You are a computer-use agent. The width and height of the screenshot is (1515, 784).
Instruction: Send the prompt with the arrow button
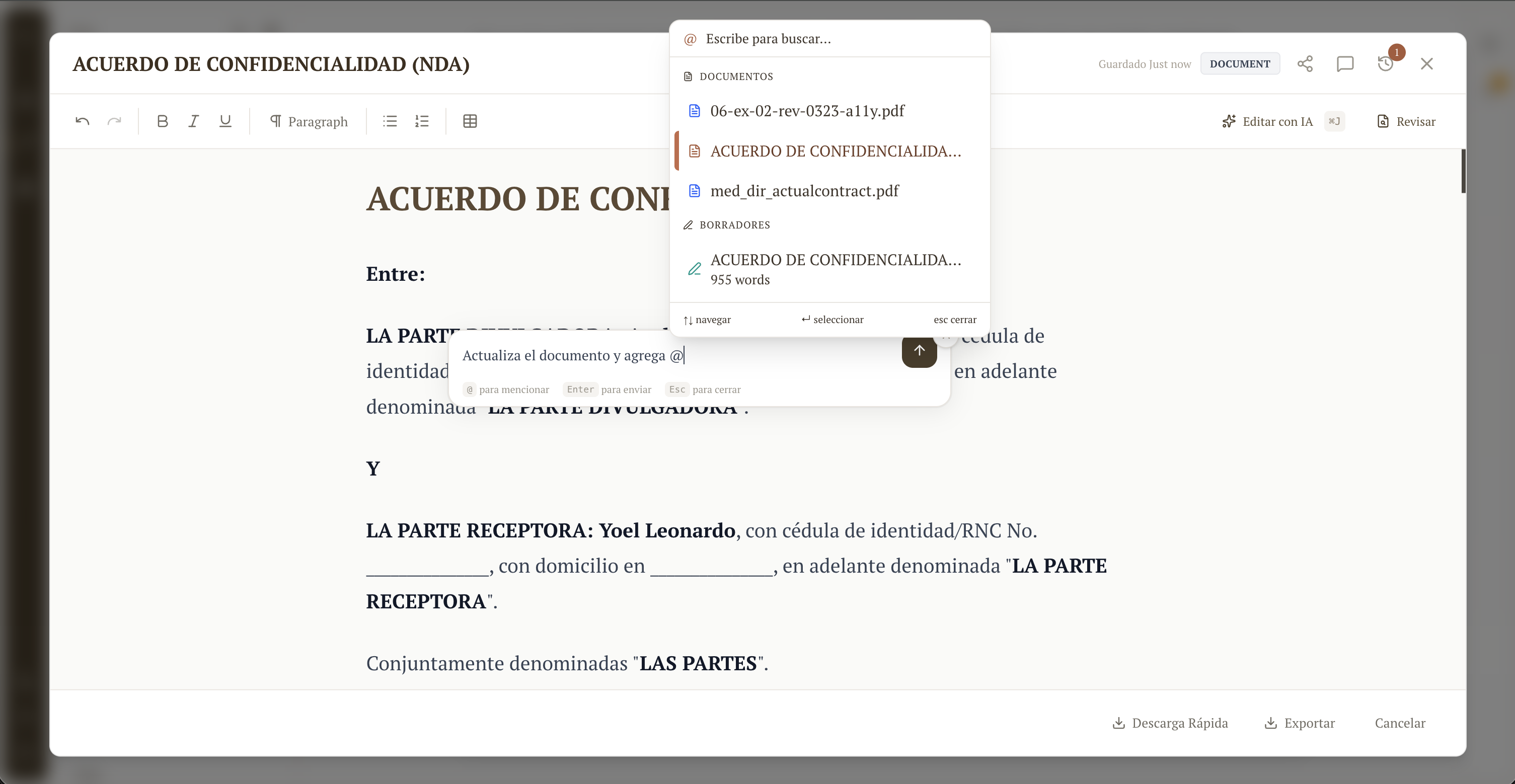click(919, 351)
